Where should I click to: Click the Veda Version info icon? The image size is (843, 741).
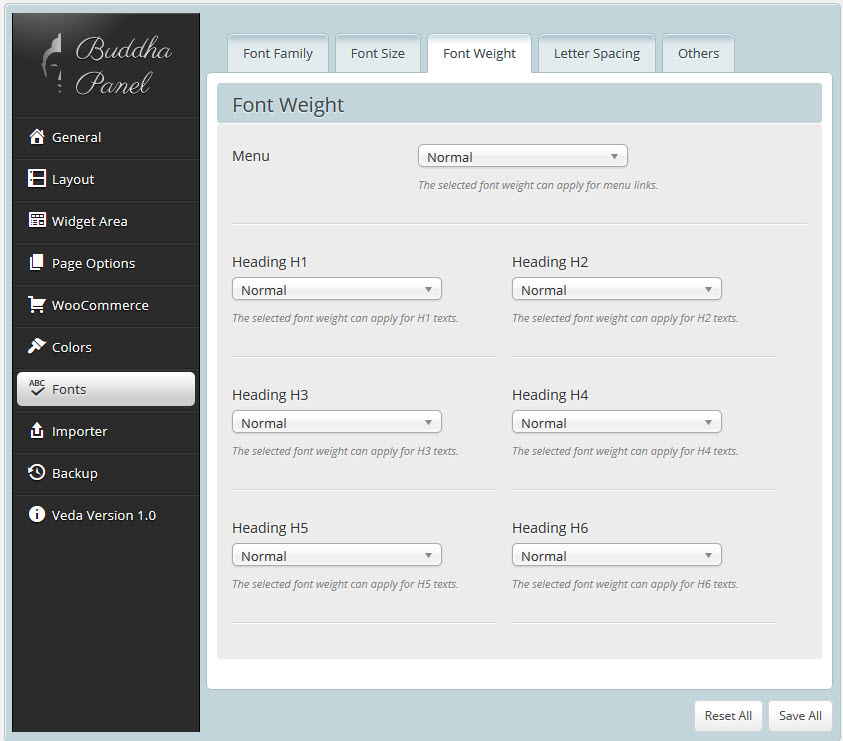(x=37, y=515)
